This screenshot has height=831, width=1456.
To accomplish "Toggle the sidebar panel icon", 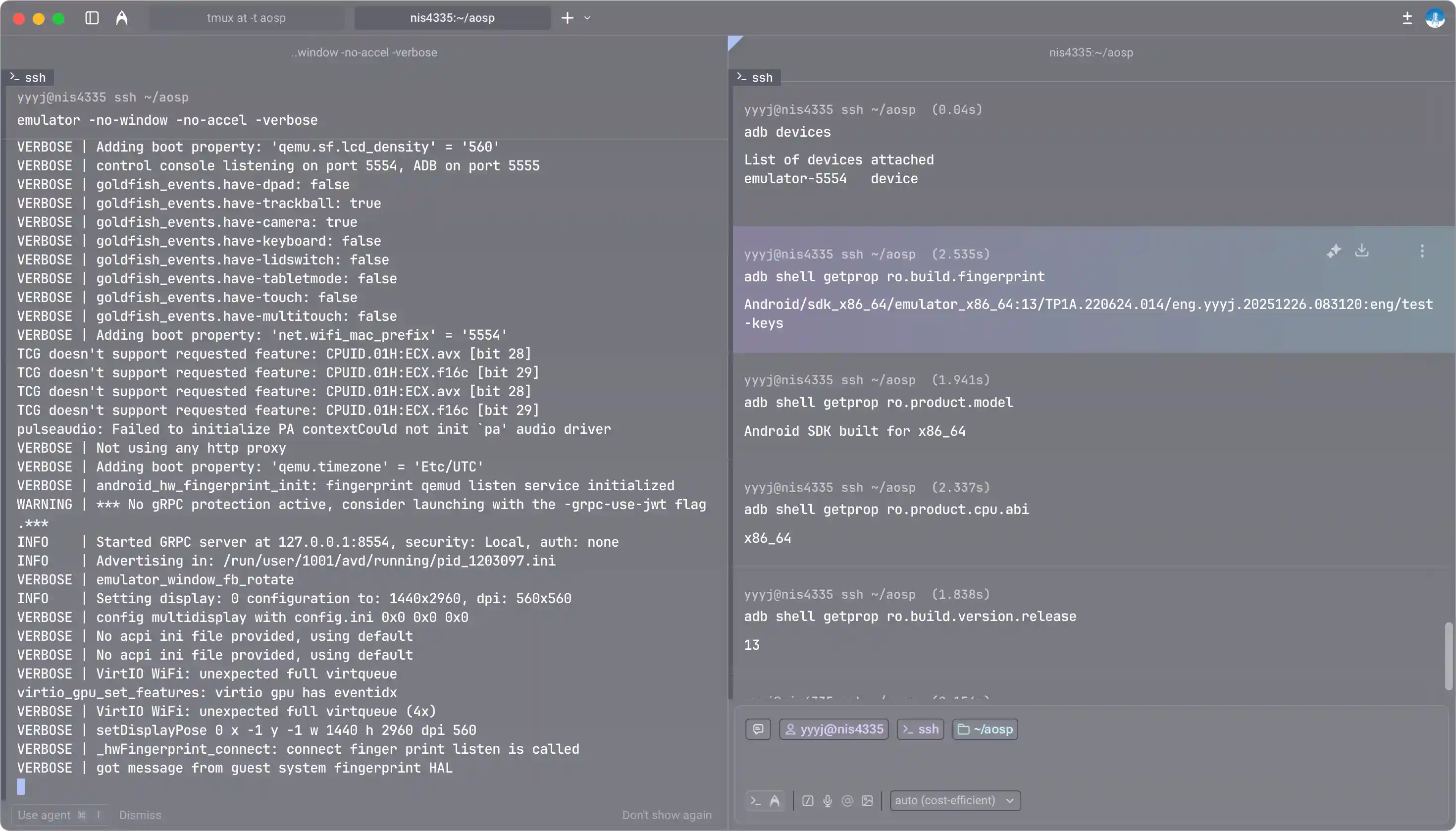I will 92,18.
